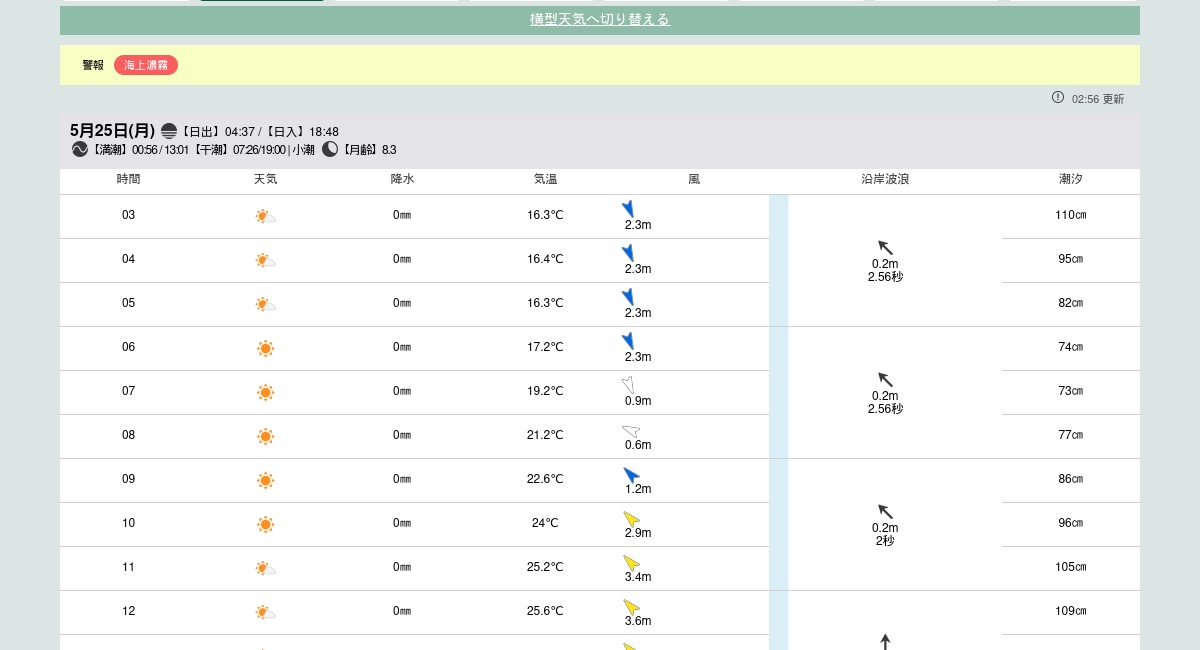Image resolution: width=1200 pixels, height=650 pixels.
Task: Click the 降水 column header
Action: (x=402, y=179)
